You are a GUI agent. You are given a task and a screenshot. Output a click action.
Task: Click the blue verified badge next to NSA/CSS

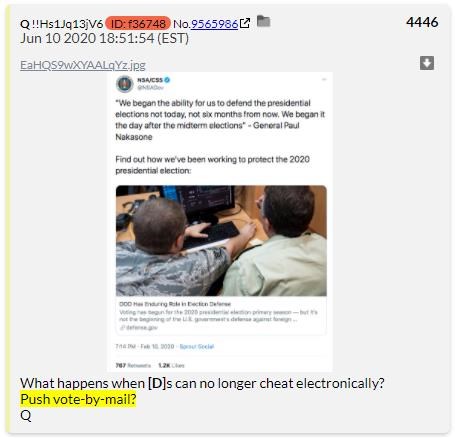point(167,80)
